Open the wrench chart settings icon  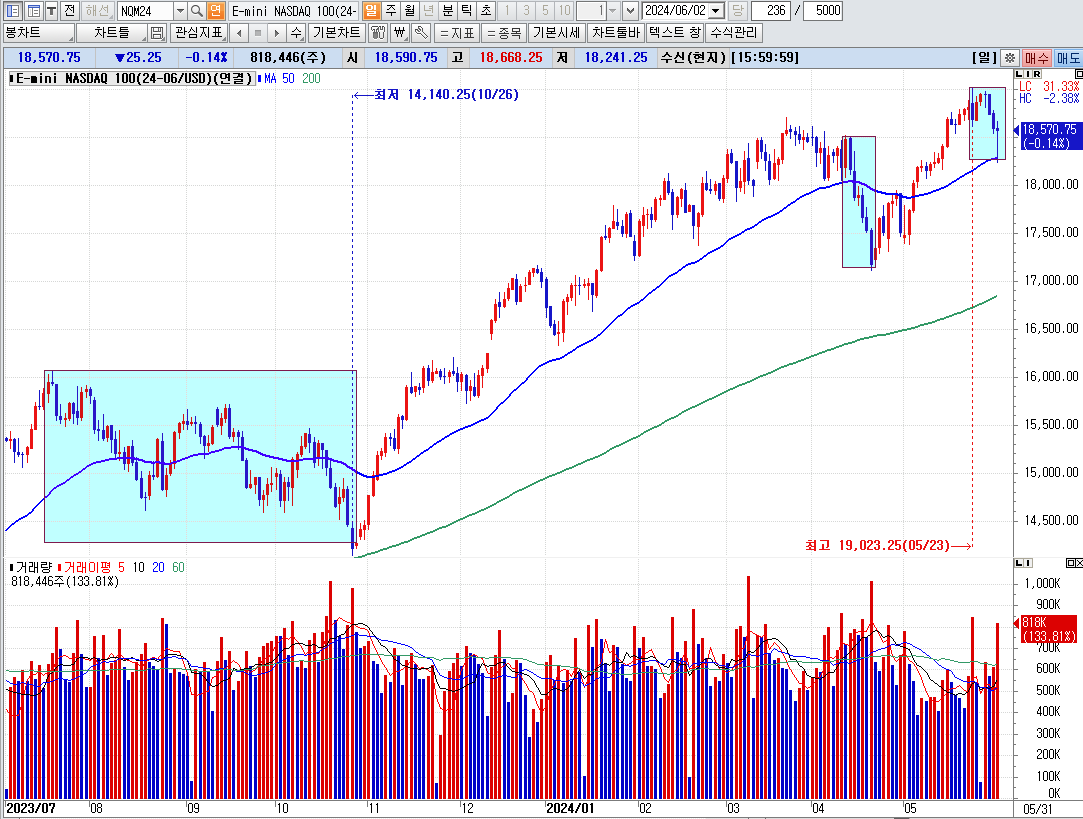(x=421, y=33)
